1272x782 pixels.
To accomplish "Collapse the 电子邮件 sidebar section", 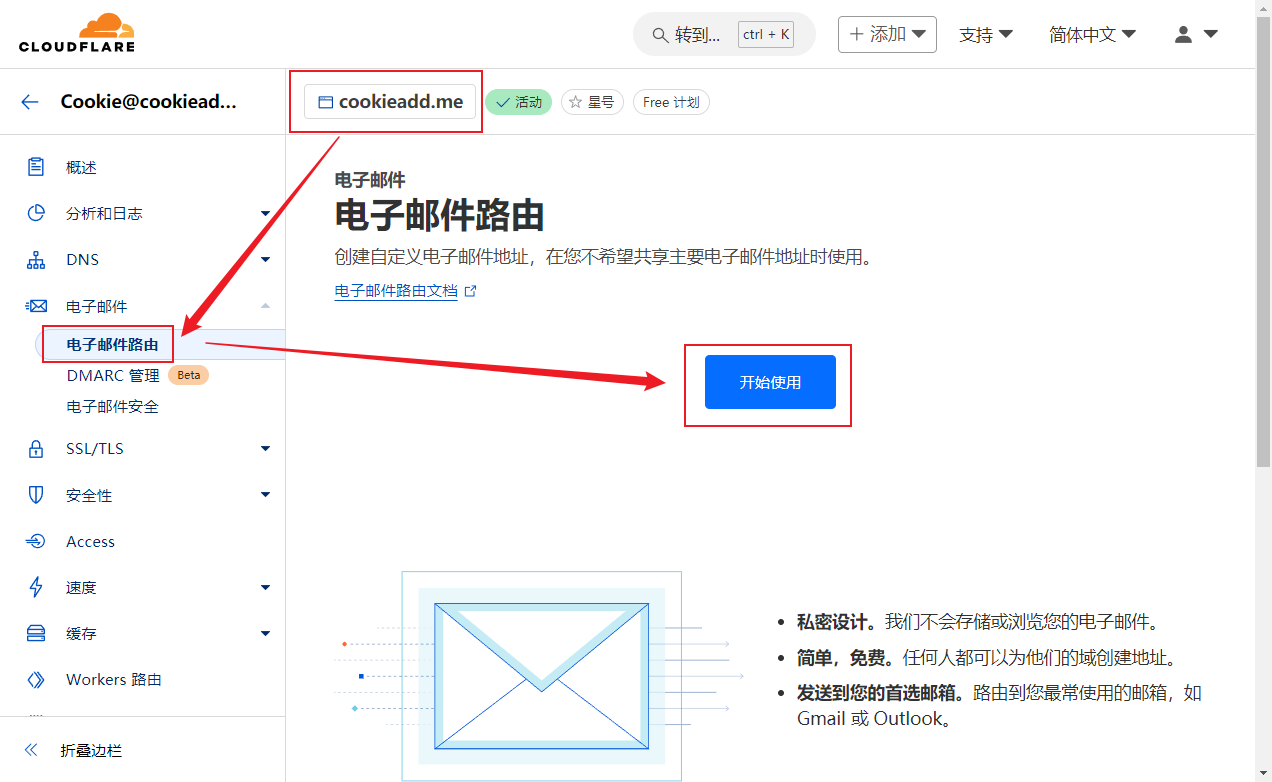I will (265, 306).
